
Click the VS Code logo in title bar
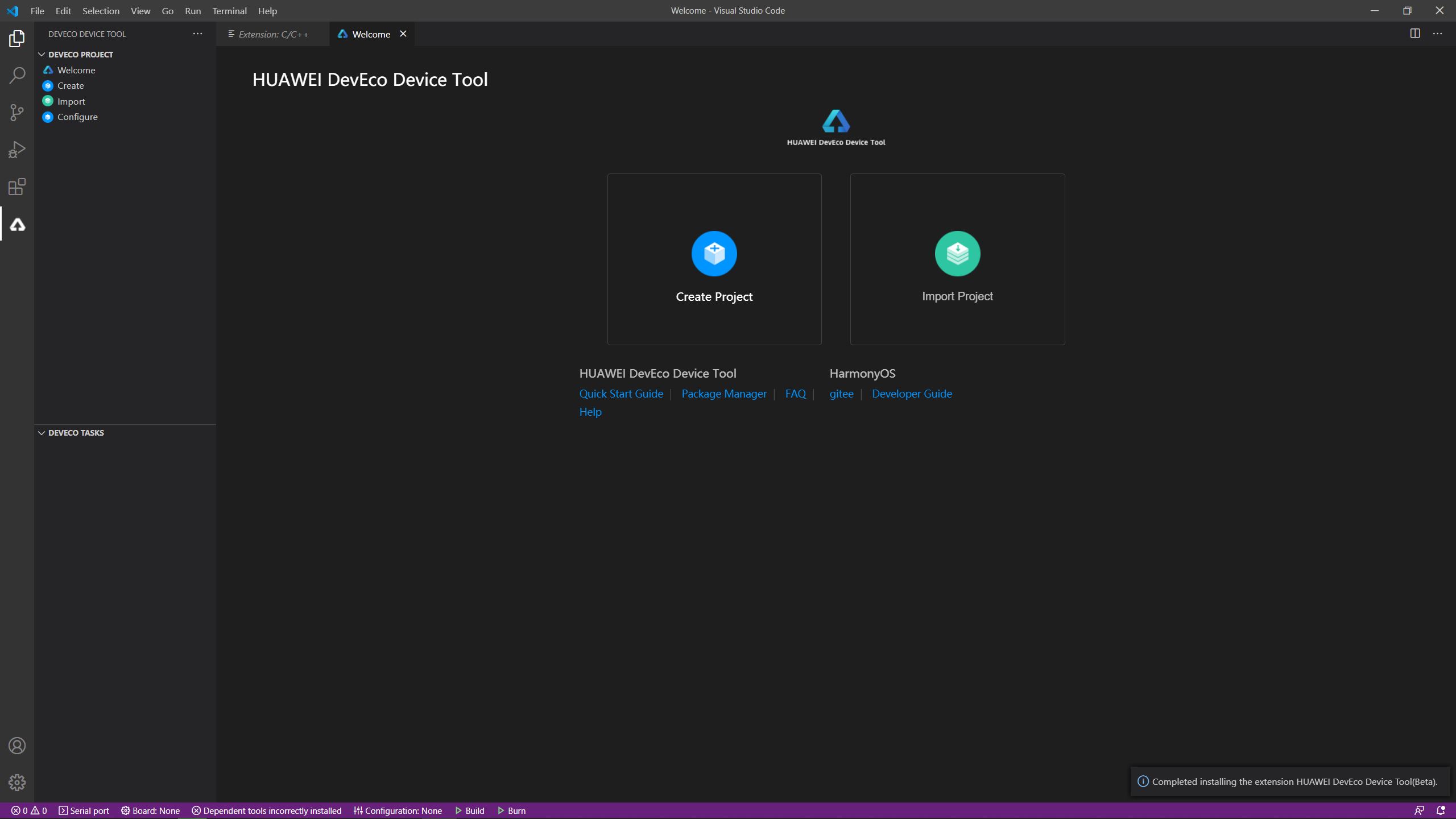pos(13,11)
